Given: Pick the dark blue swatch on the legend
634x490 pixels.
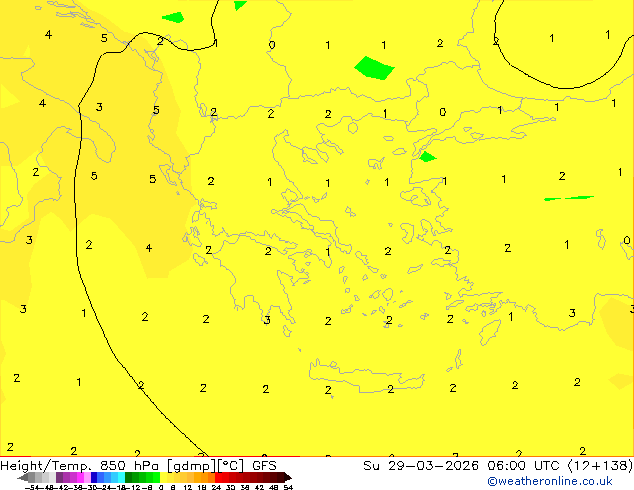Looking at the screenshot, I should coord(94,477).
